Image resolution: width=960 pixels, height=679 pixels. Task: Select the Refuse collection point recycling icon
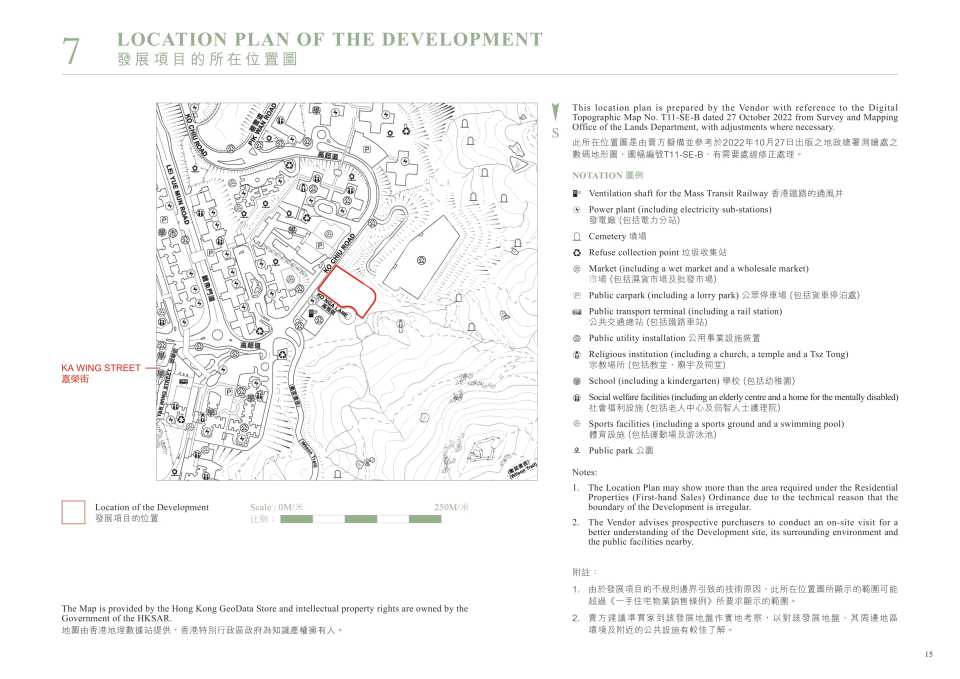576,253
